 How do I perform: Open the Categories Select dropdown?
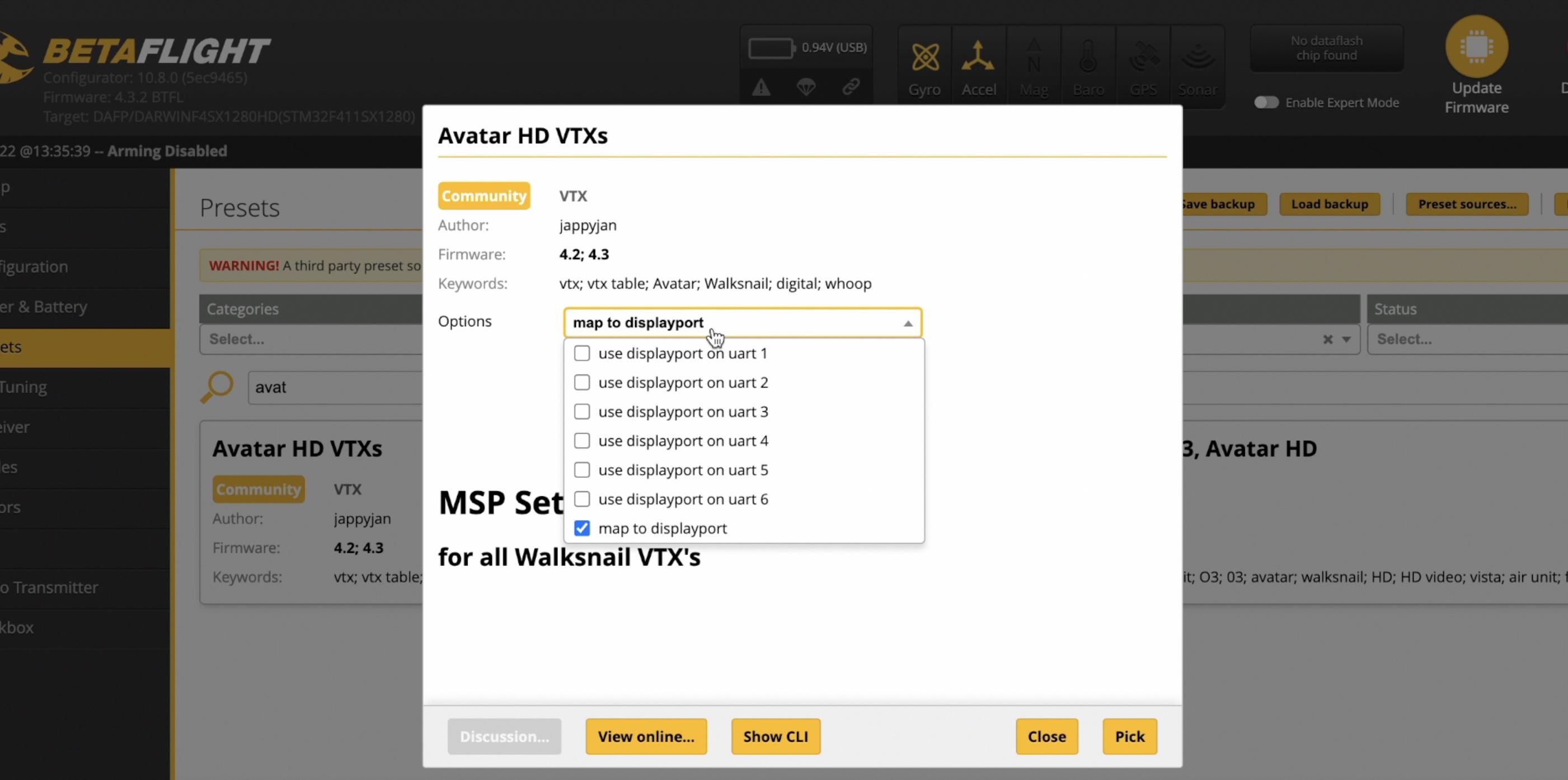pos(311,340)
